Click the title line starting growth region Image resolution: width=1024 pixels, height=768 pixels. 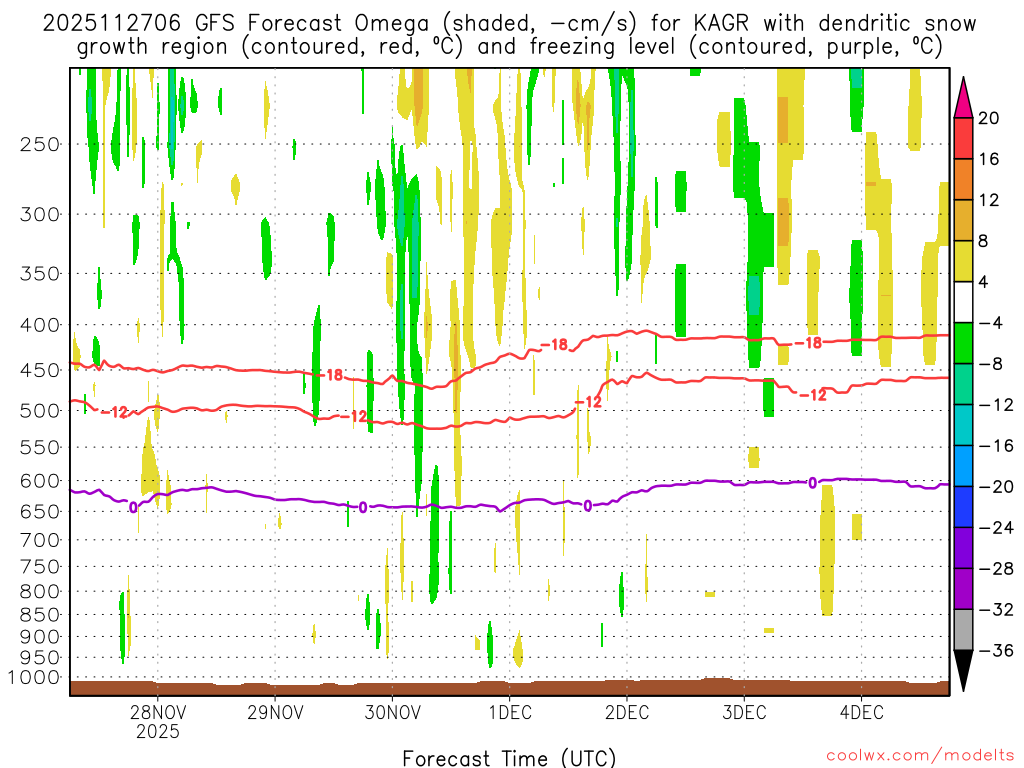tap(509, 47)
